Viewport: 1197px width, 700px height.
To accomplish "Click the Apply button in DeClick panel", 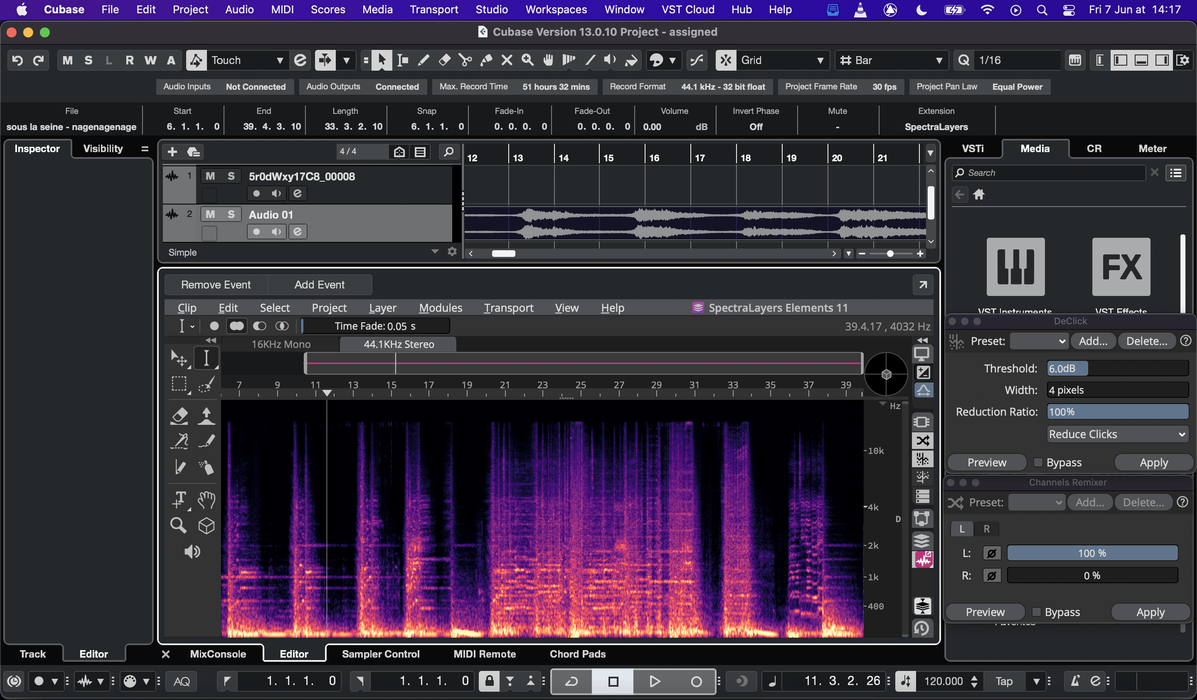I will point(1153,462).
